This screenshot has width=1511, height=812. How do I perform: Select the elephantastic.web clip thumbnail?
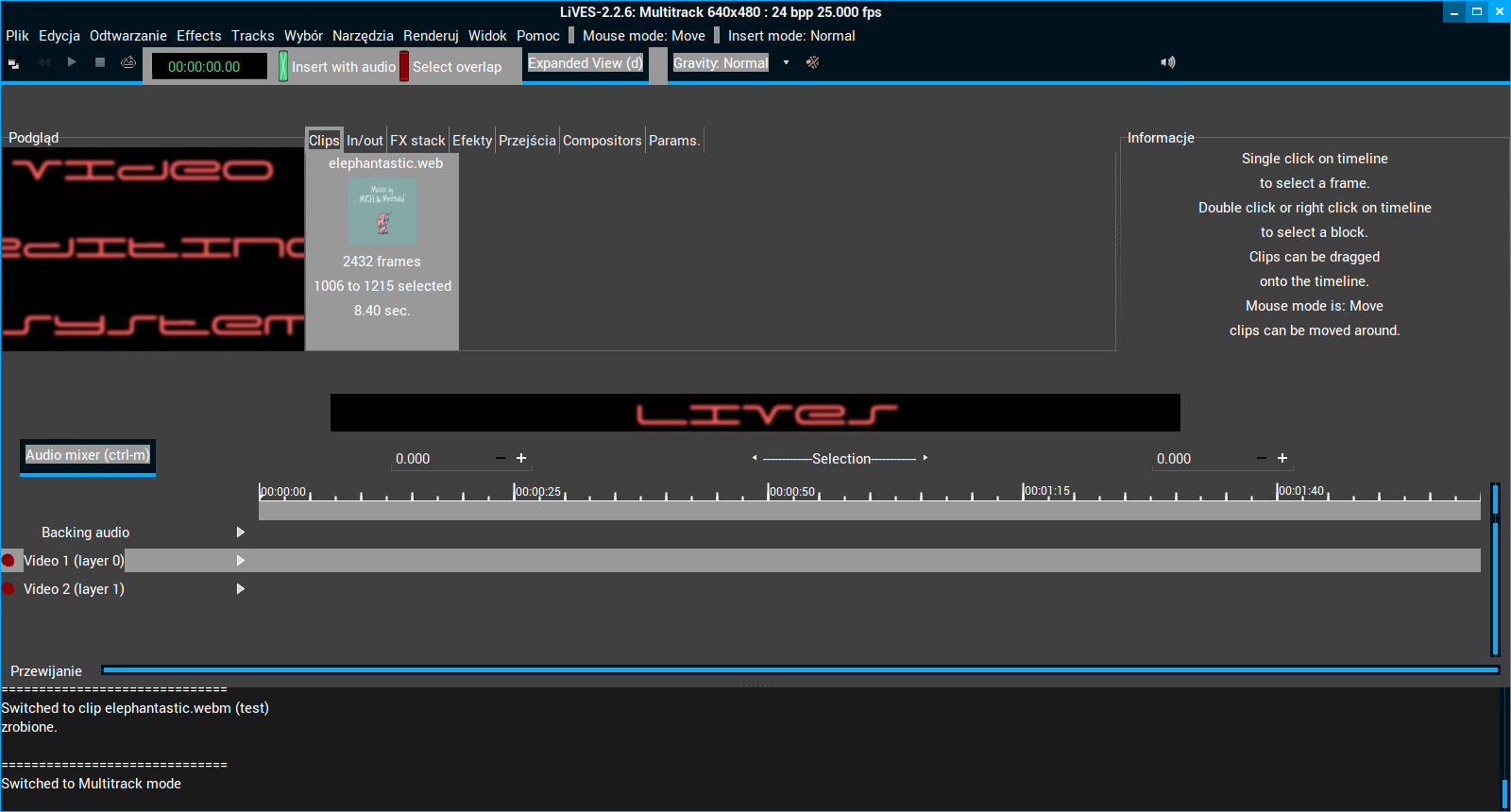click(x=382, y=212)
